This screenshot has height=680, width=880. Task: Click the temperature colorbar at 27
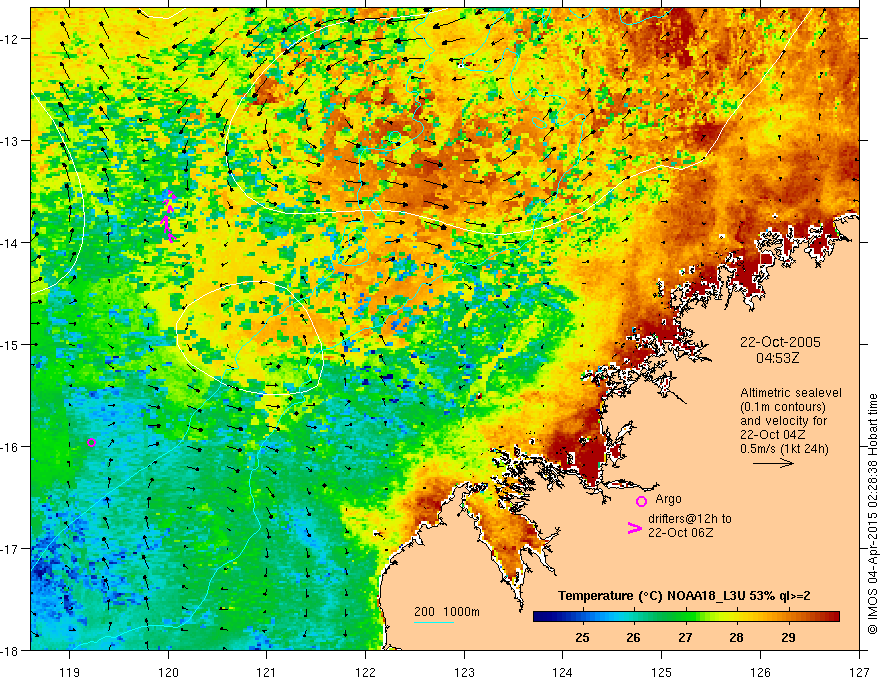point(685,617)
